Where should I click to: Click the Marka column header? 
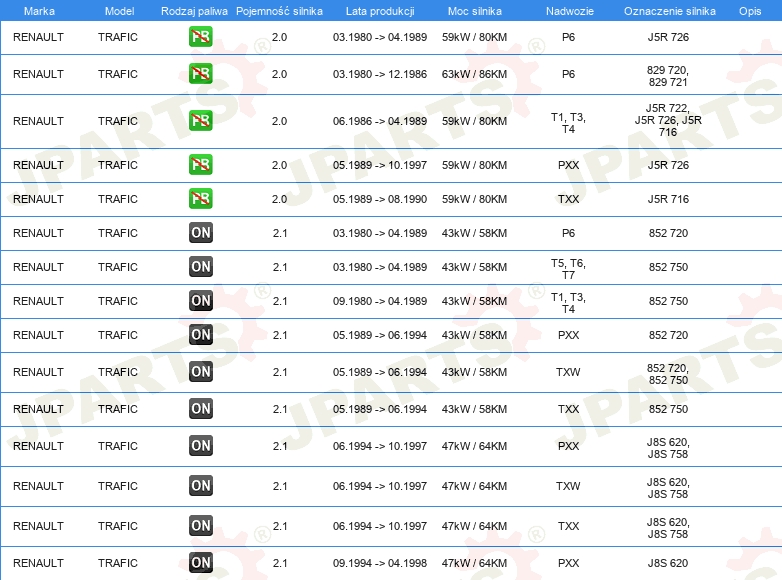39,11
